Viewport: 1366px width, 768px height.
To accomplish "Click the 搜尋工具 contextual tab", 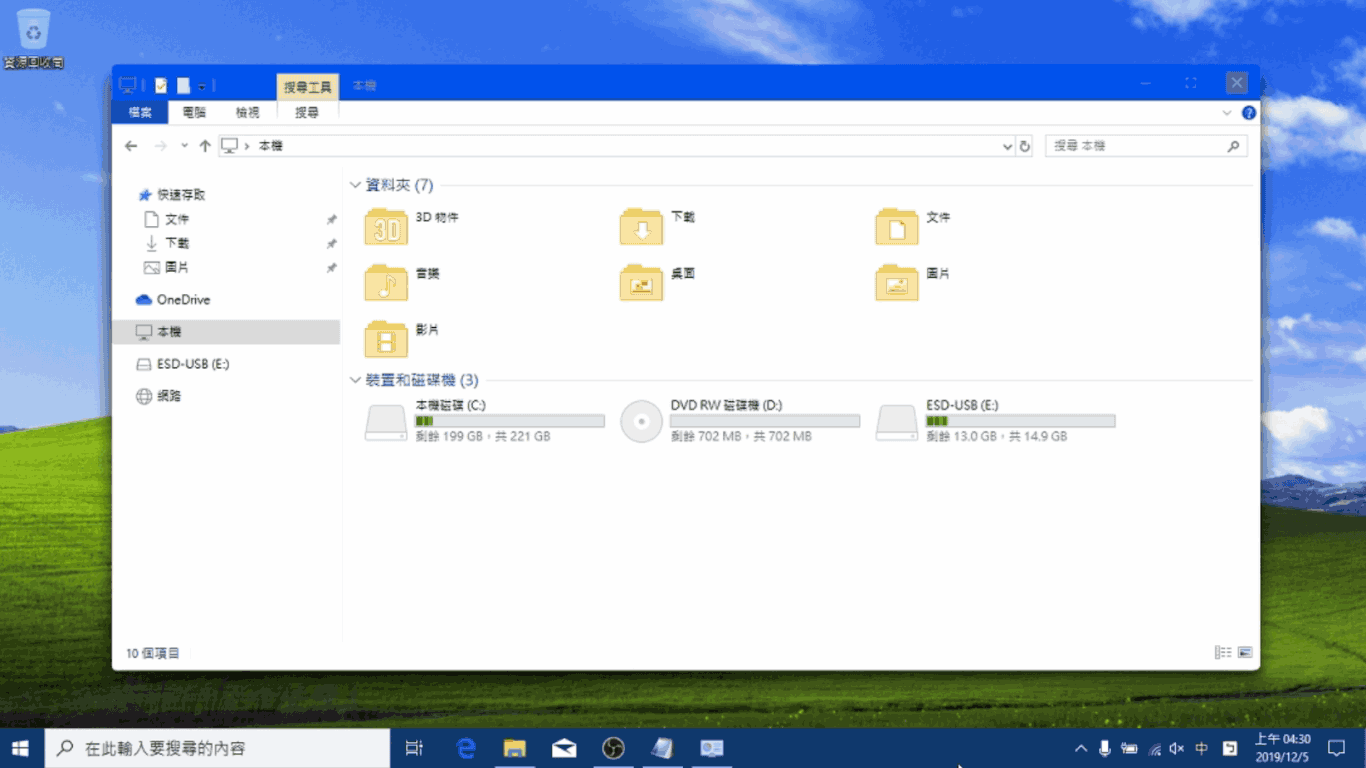I will point(308,87).
